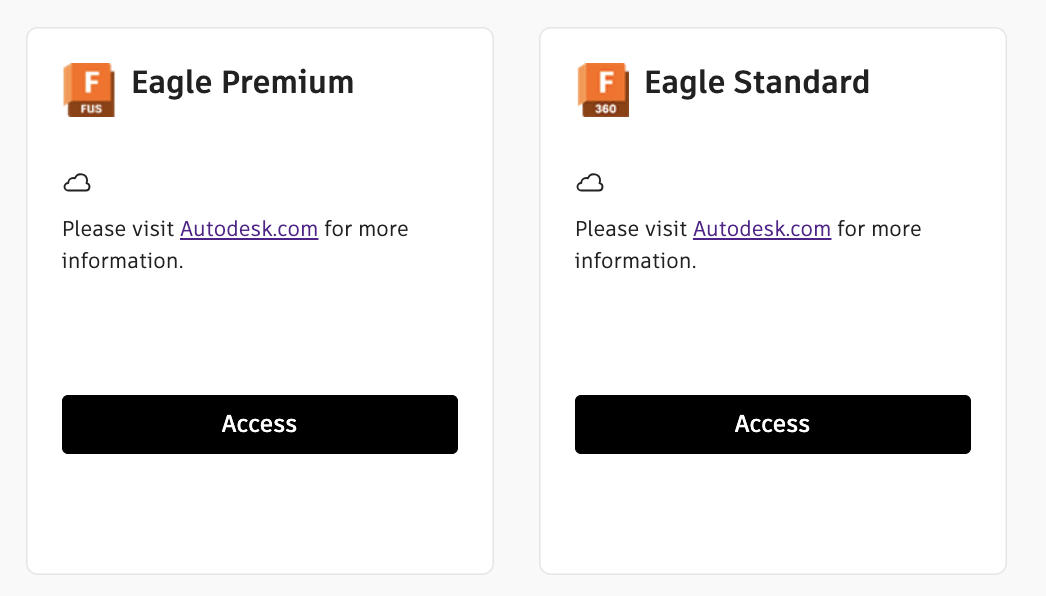Click the Eagle Premium title text
This screenshot has width=1046, height=596.
(x=242, y=83)
